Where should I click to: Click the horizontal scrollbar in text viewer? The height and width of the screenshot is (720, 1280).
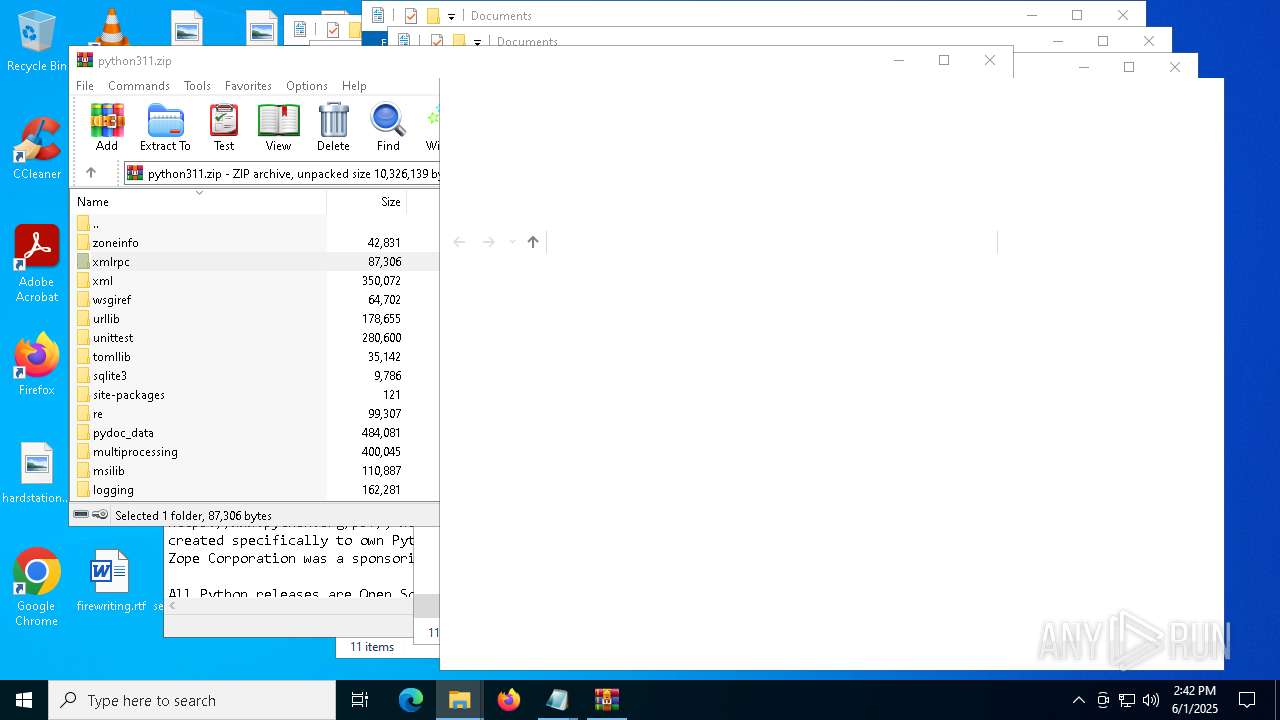click(x=290, y=606)
